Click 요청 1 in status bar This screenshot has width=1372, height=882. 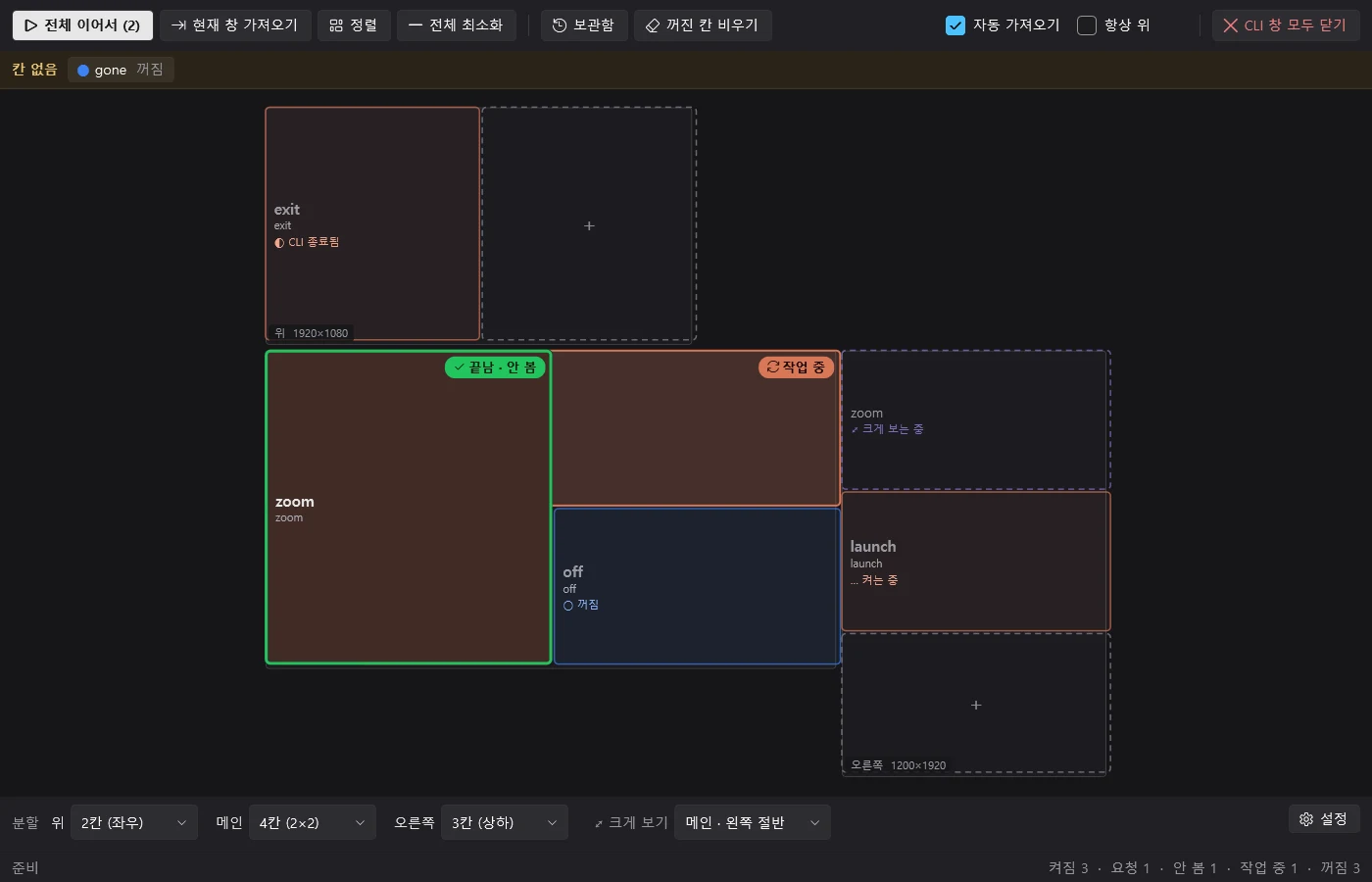pyautogui.click(x=1130, y=868)
